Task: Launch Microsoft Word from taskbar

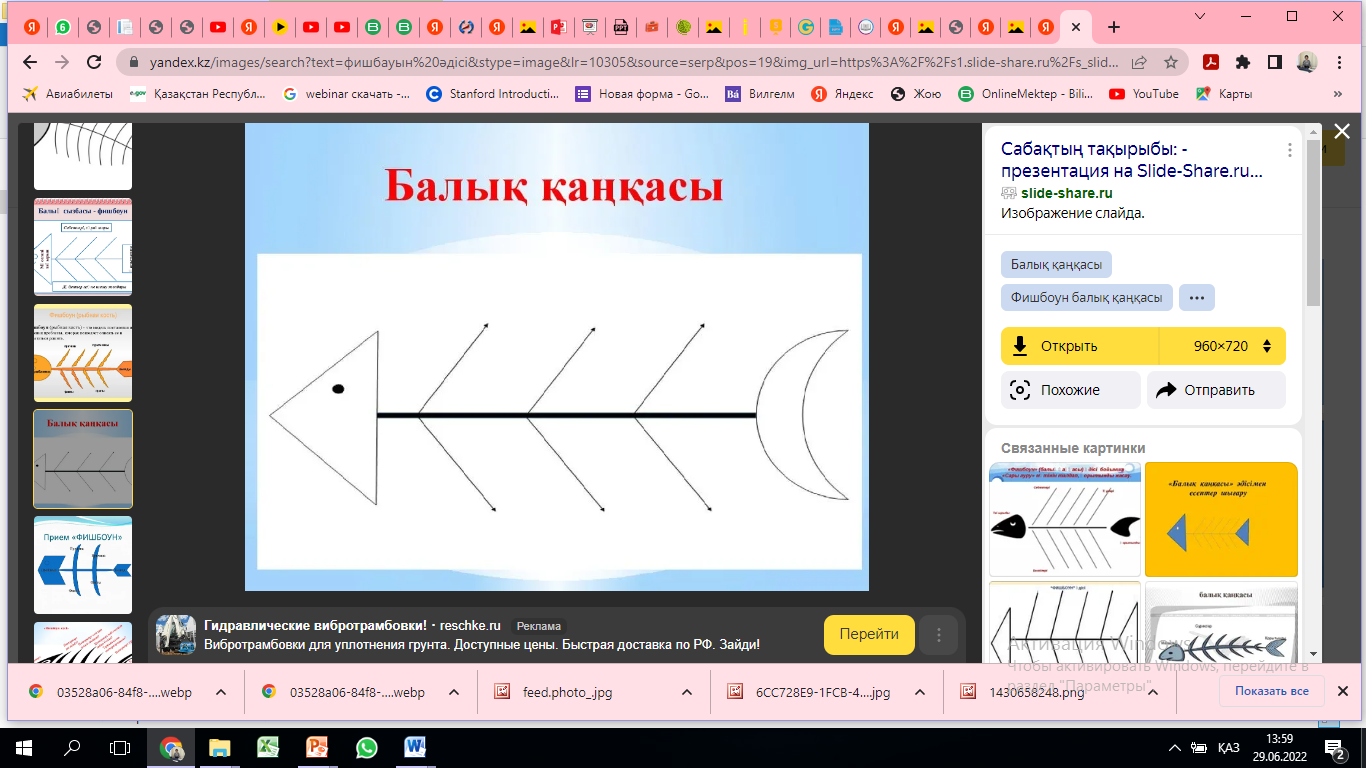Action: (415, 747)
